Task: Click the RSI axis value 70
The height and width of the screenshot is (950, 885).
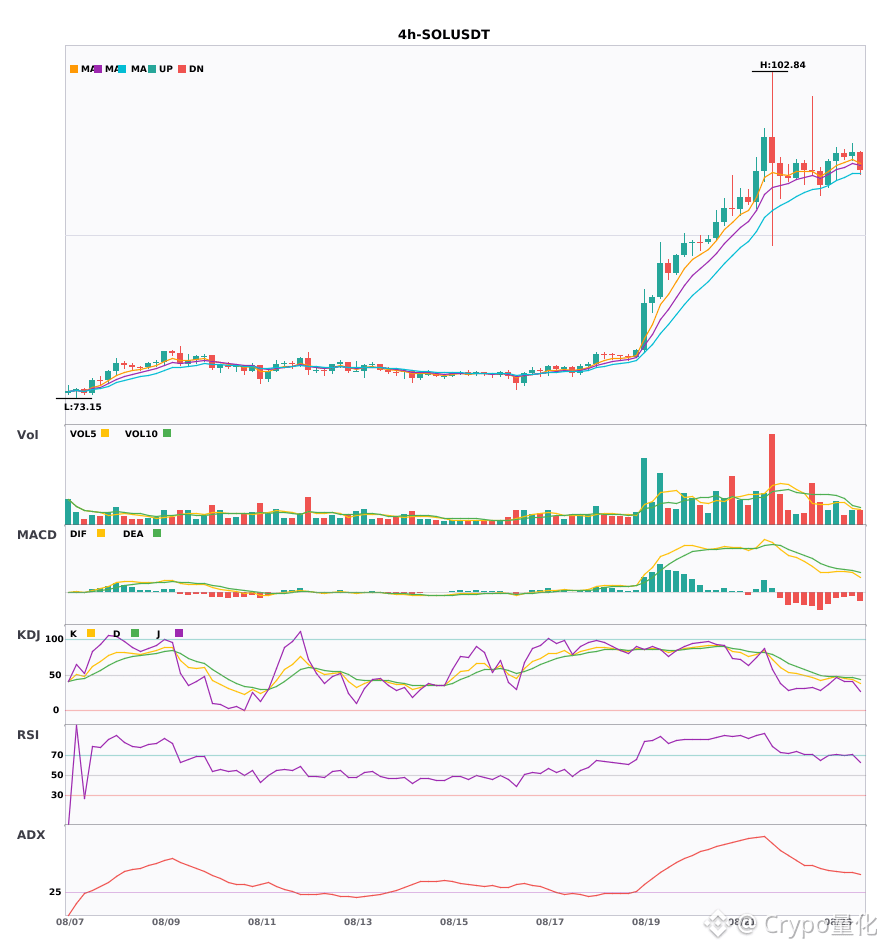Action: [x=58, y=755]
